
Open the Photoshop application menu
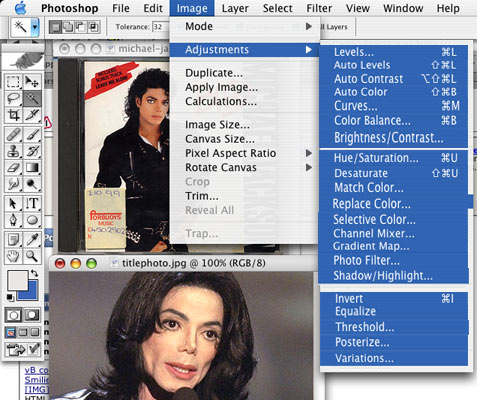click(x=70, y=8)
